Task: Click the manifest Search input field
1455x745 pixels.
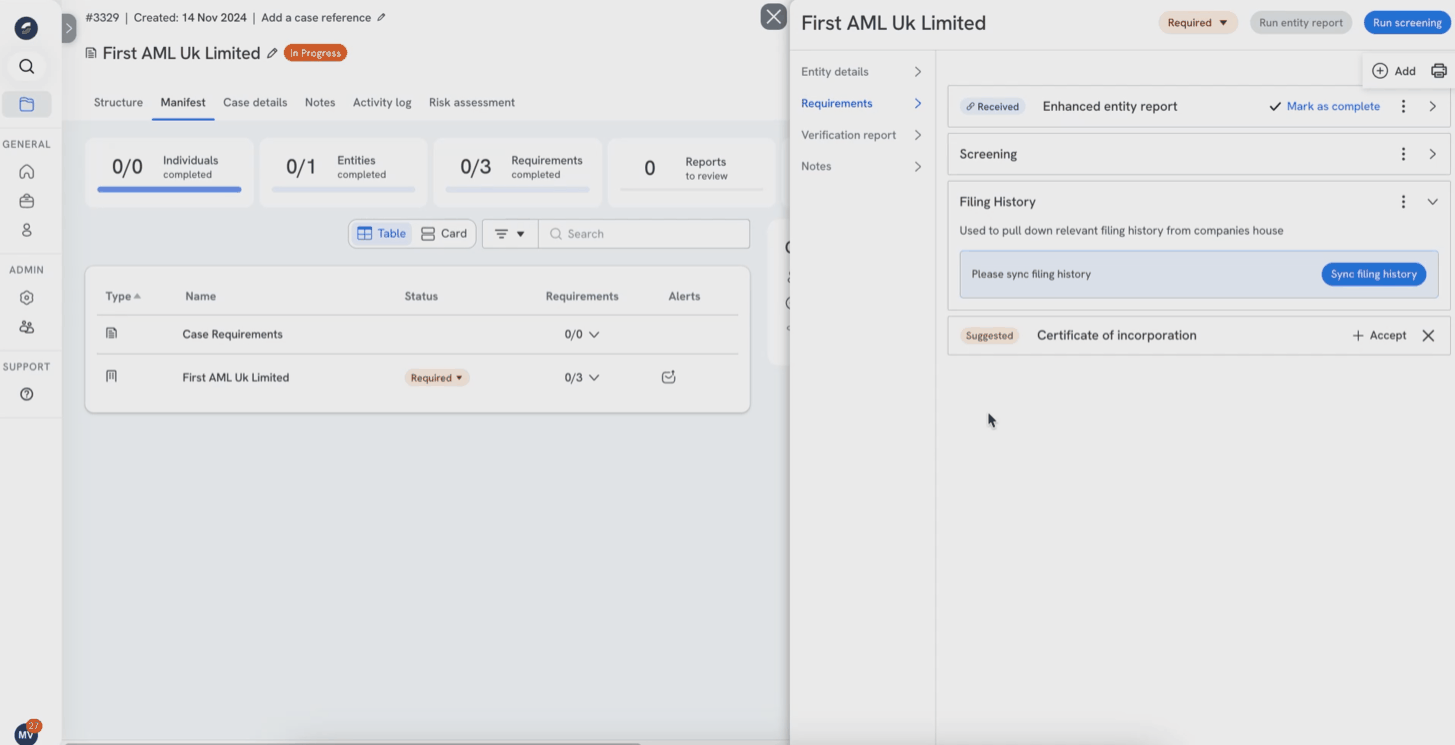Action: (x=644, y=234)
